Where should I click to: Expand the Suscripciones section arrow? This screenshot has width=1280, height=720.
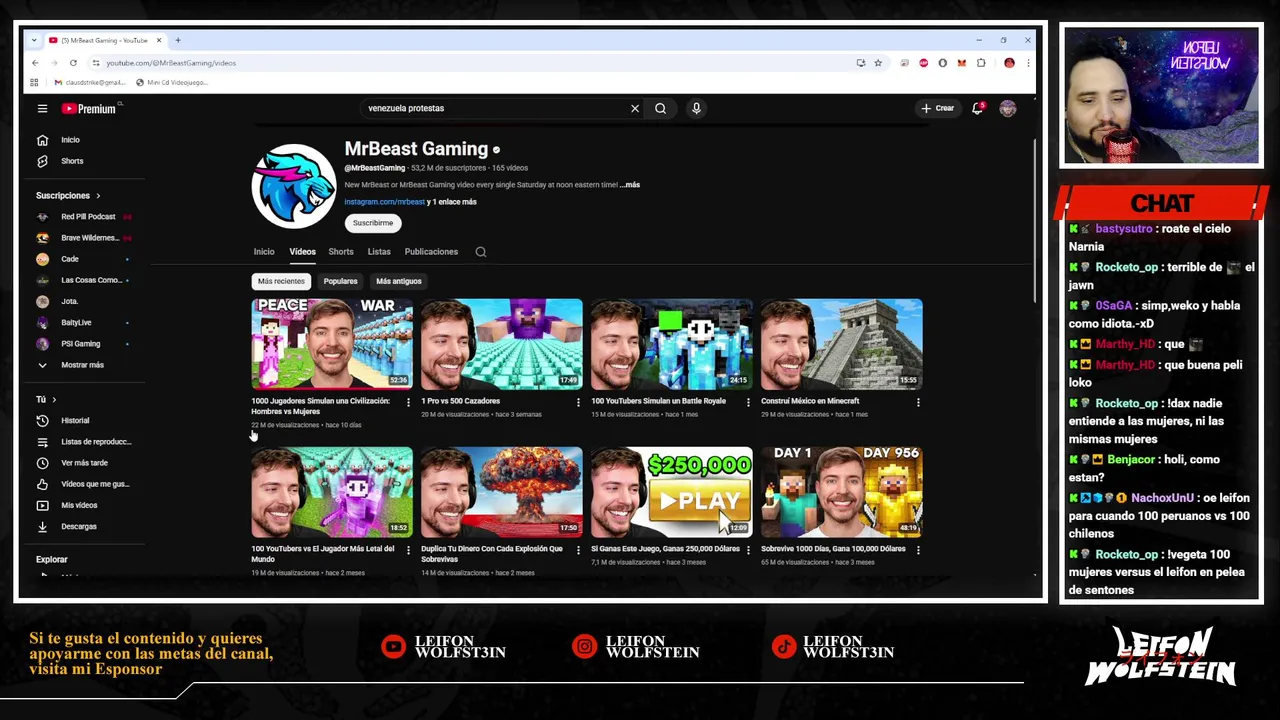point(98,196)
